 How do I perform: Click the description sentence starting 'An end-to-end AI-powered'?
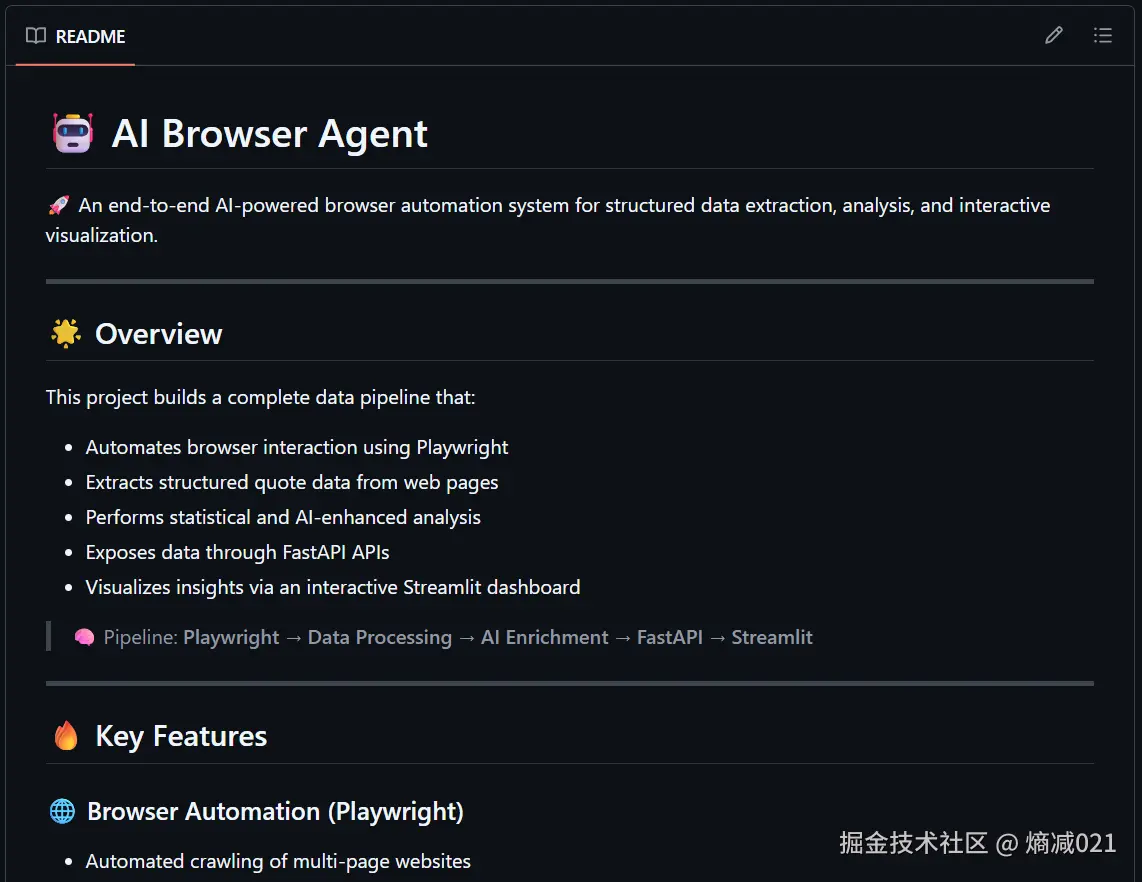coord(547,221)
